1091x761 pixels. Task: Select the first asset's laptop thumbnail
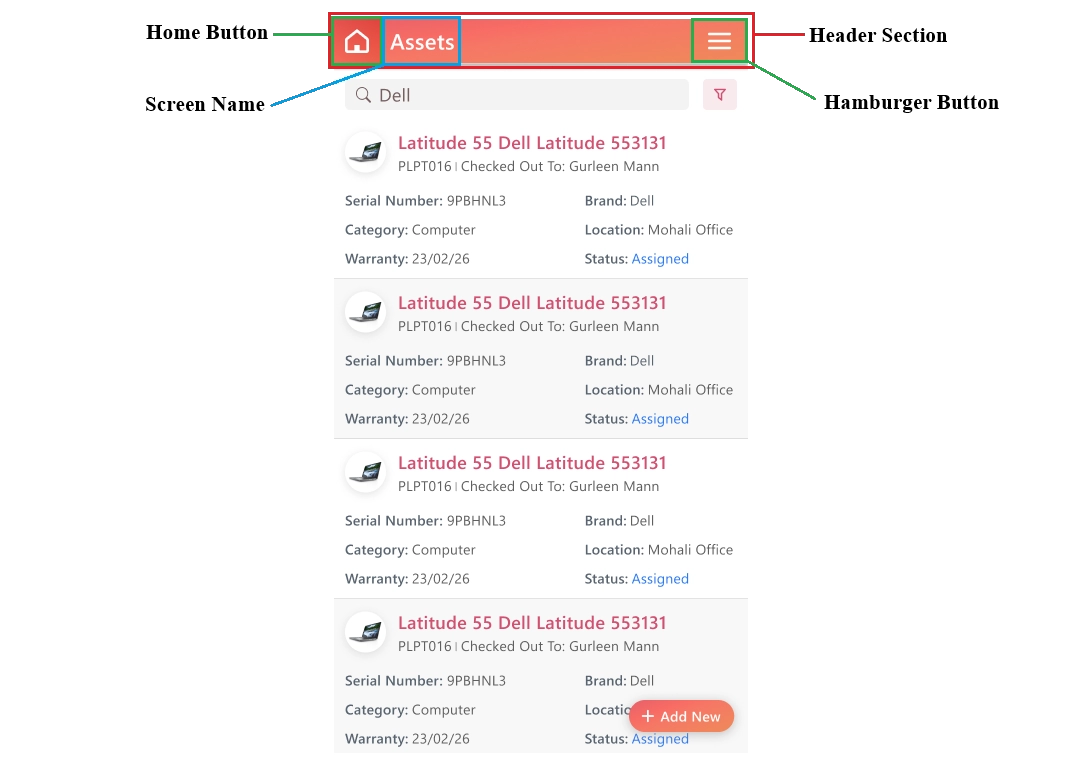click(x=365, y=152)
